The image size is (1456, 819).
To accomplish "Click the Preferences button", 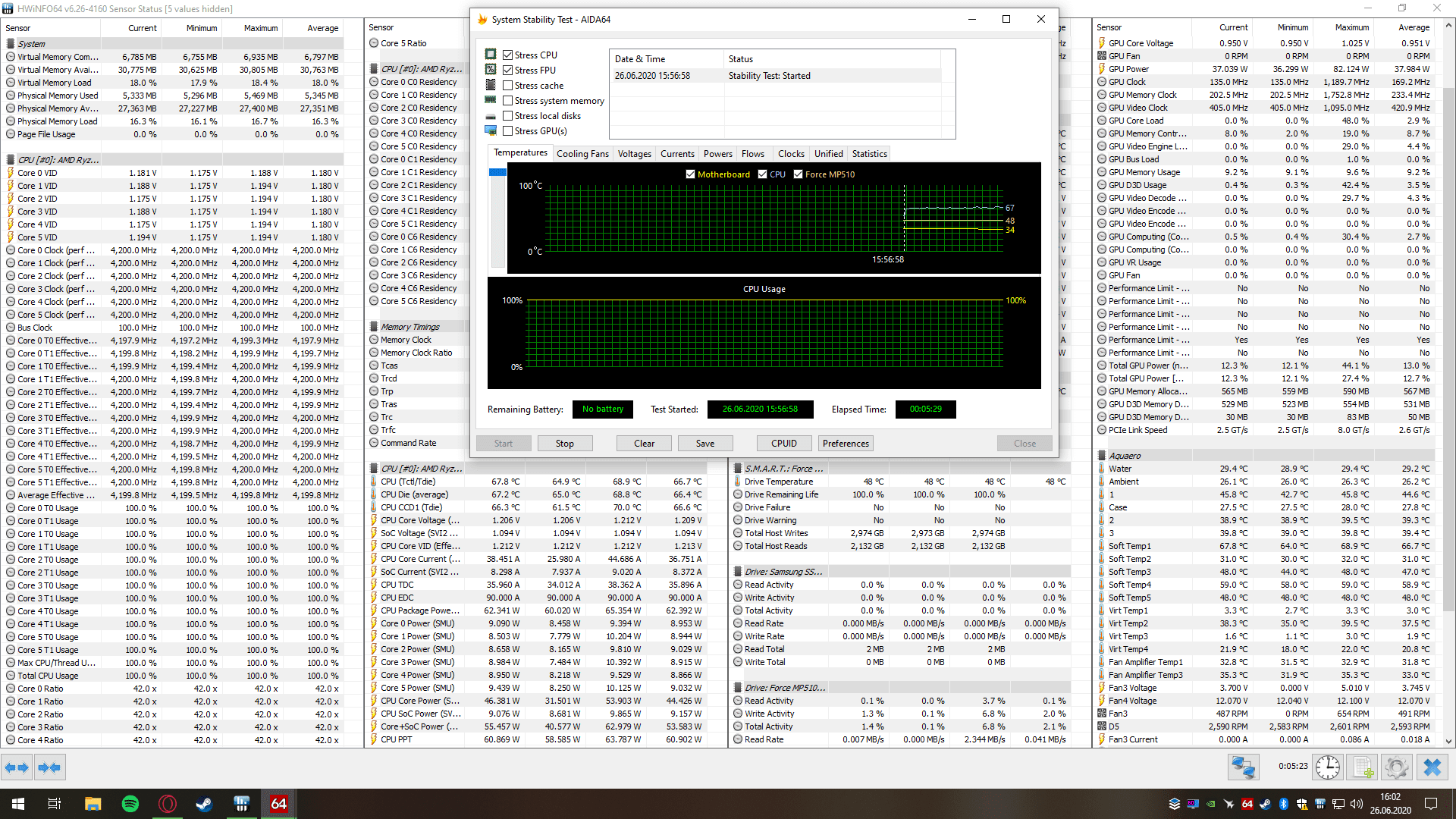I will click(x=846, y=444).
